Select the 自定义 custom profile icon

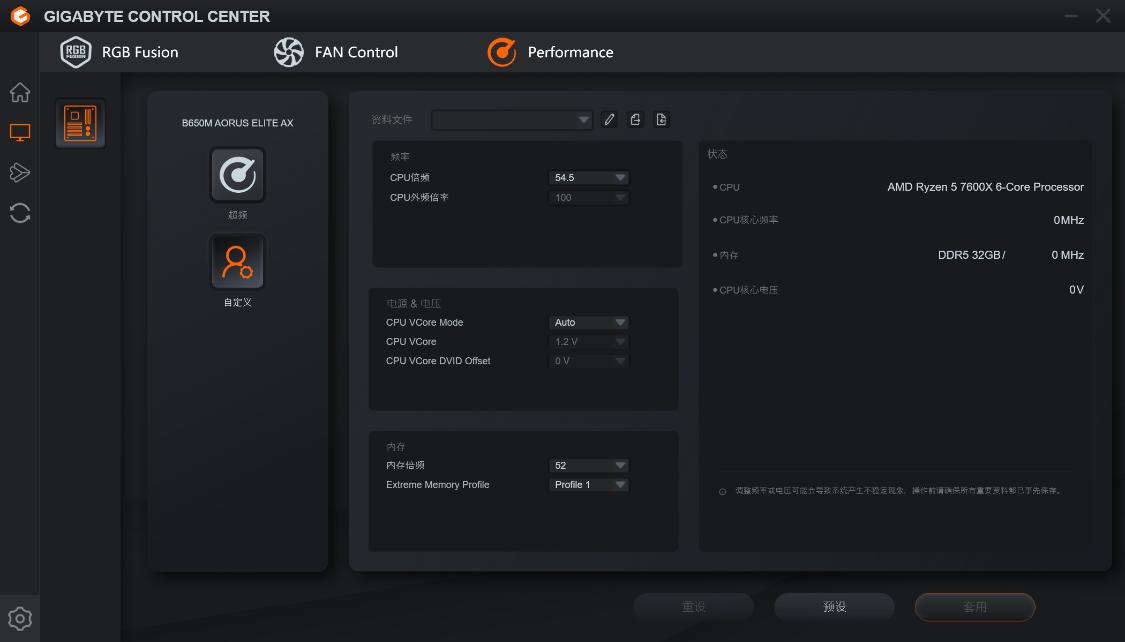point(237,262)
